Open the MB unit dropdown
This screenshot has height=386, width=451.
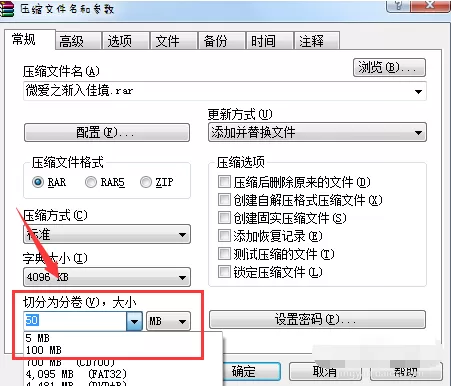[x=168, y=321]
